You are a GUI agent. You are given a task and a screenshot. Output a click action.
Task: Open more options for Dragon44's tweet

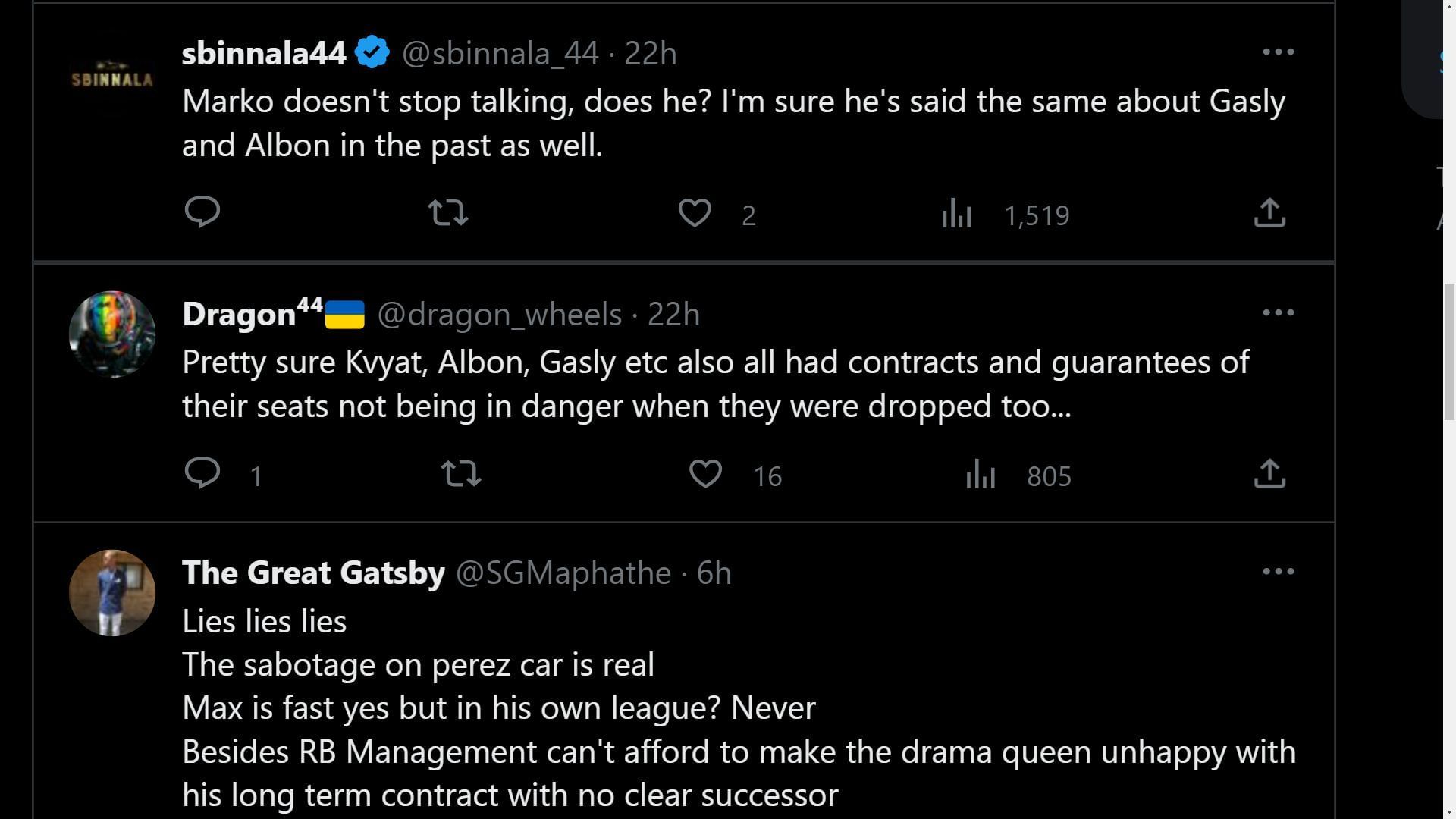coord(1278,312)
